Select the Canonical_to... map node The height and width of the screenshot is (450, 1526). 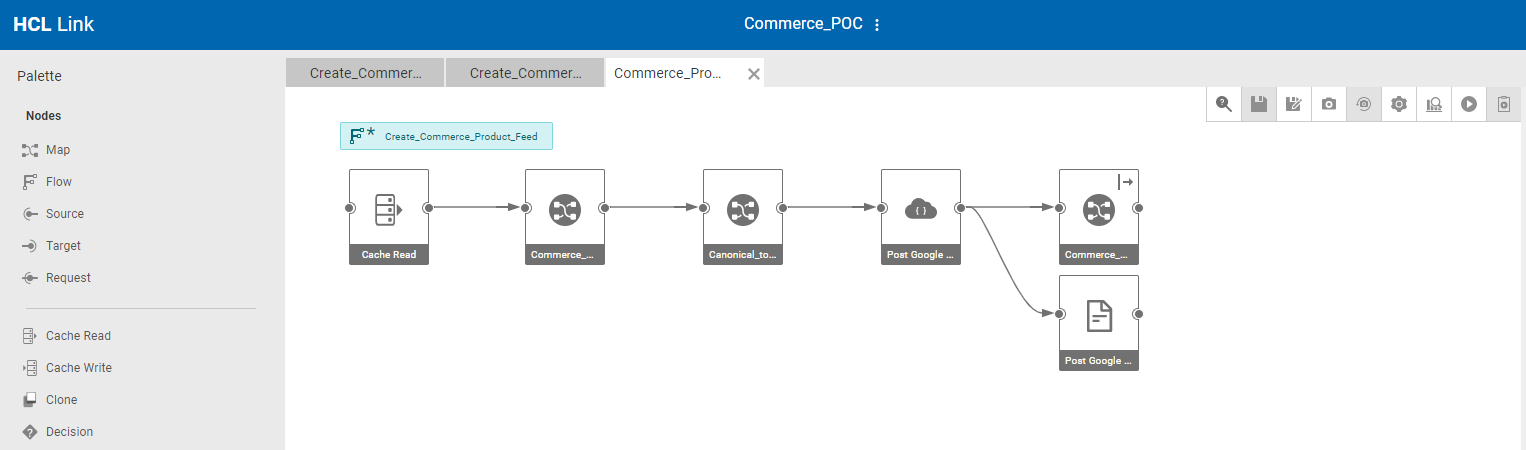pos(743,217)
